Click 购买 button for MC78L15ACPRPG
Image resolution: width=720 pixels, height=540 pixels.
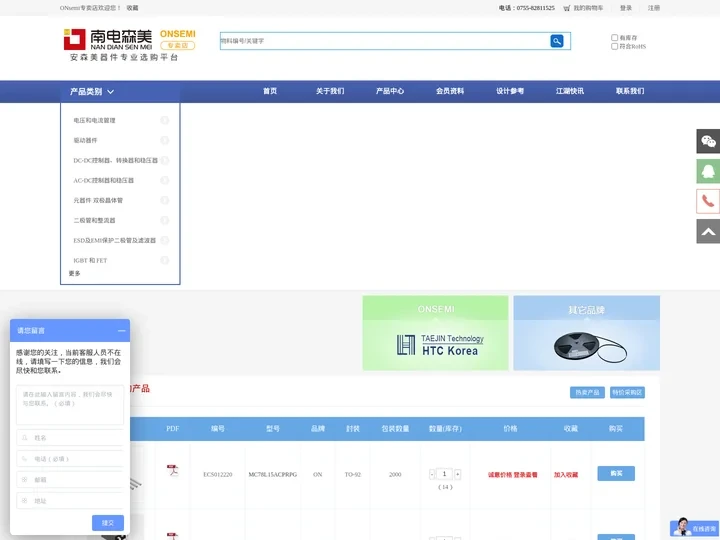[616, 473]
